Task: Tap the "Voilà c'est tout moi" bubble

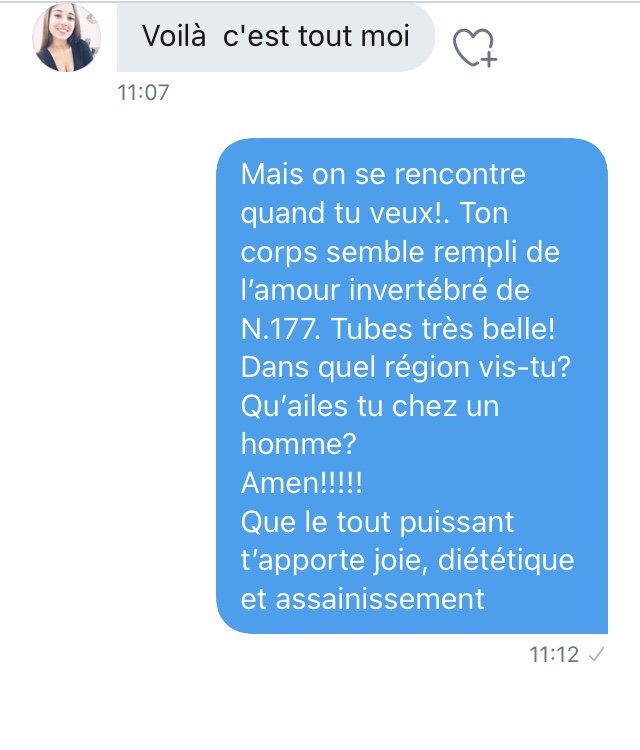Action: (x=276, y=37)
